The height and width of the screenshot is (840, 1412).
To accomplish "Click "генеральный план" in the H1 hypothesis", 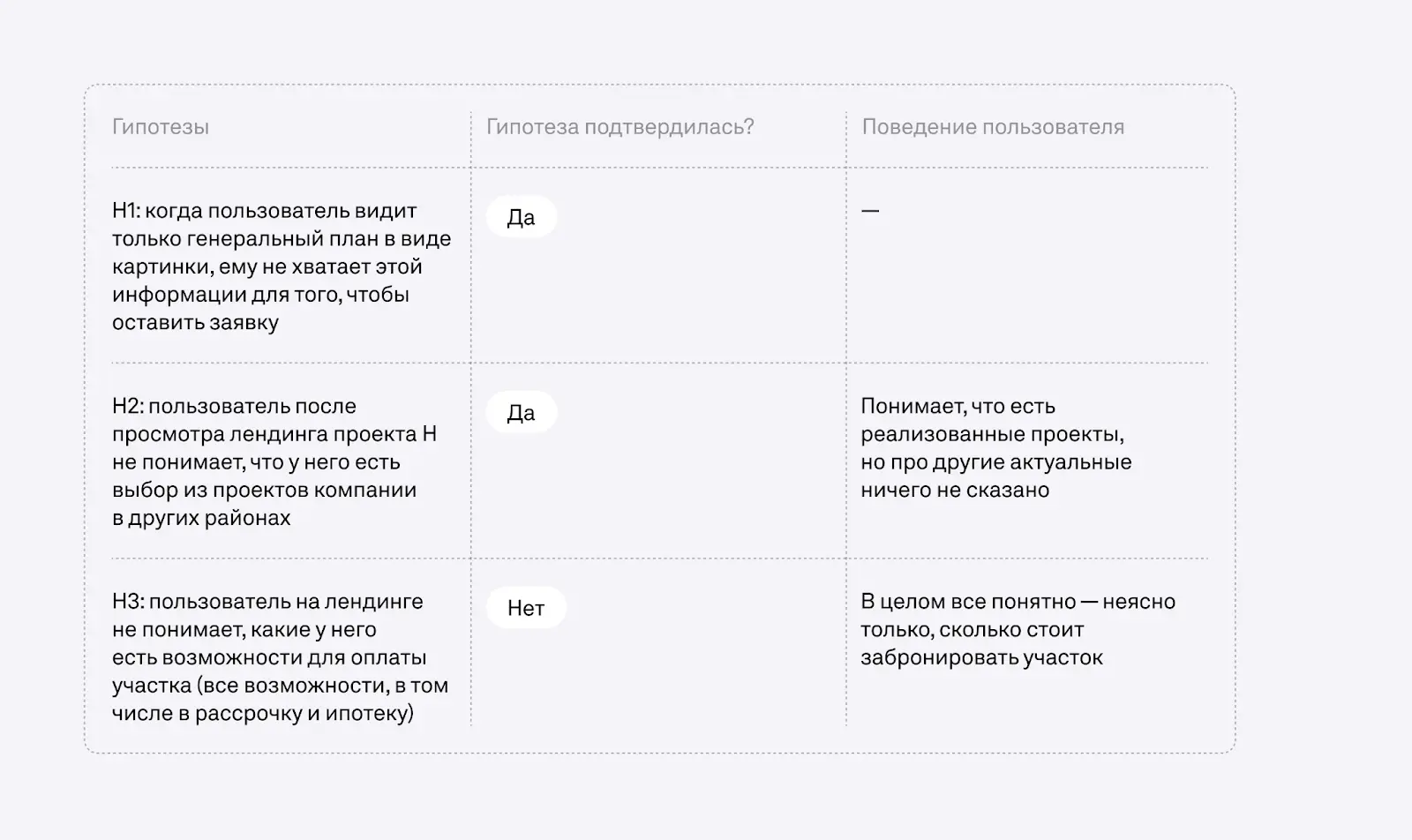I will point(274,239).
